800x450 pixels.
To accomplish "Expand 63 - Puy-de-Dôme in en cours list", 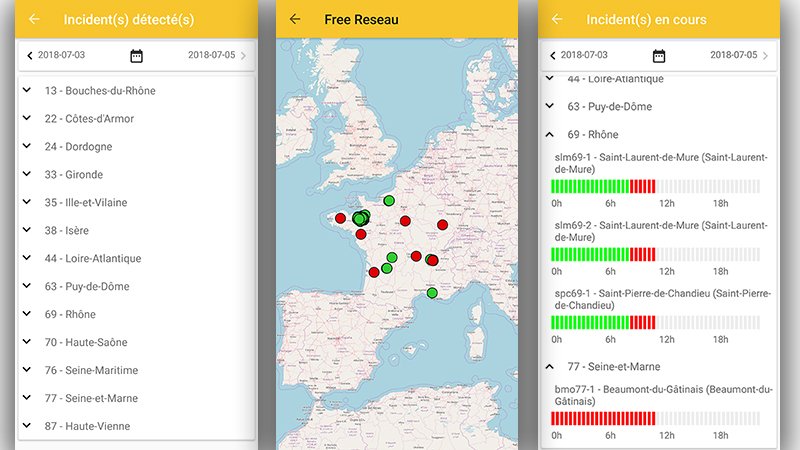I will click(x=659, y=106).
